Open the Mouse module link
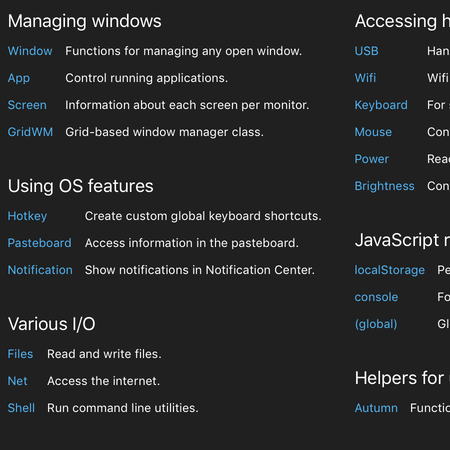Screen dimensions: 450x450 coord(373,132)
